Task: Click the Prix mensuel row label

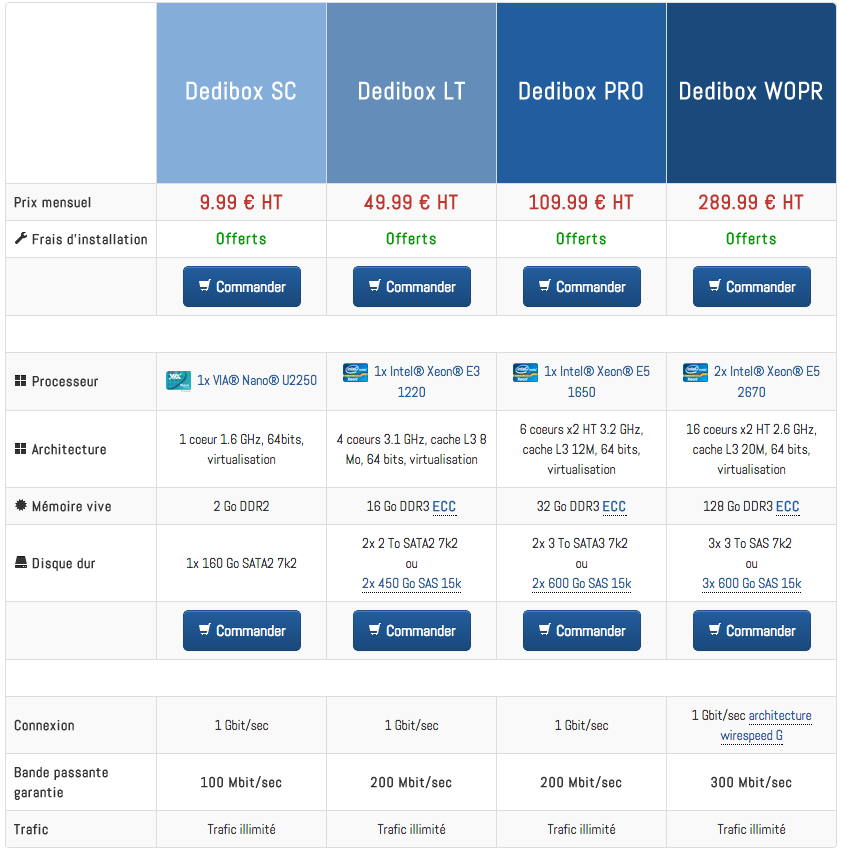Action: pyautogui.click(x=52, y=202)
